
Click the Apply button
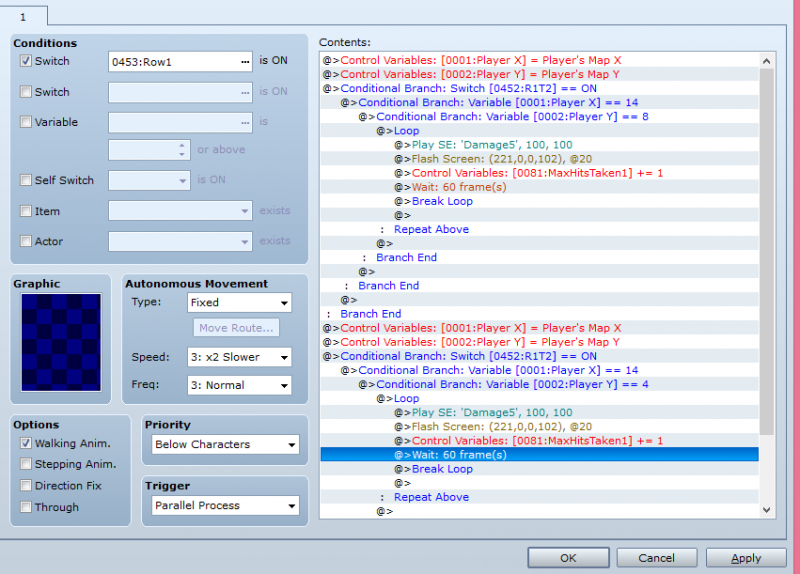[x=746, y=558]
